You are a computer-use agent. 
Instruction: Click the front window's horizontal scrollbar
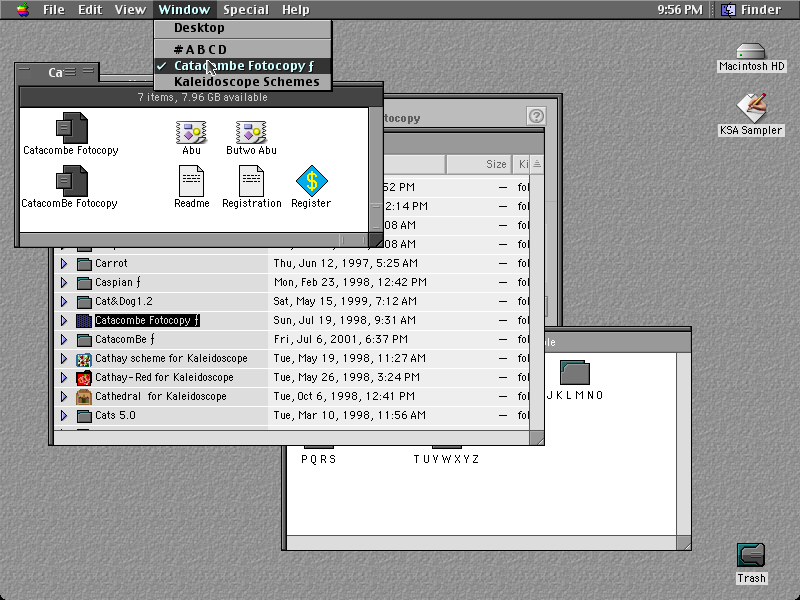[194, 239]
